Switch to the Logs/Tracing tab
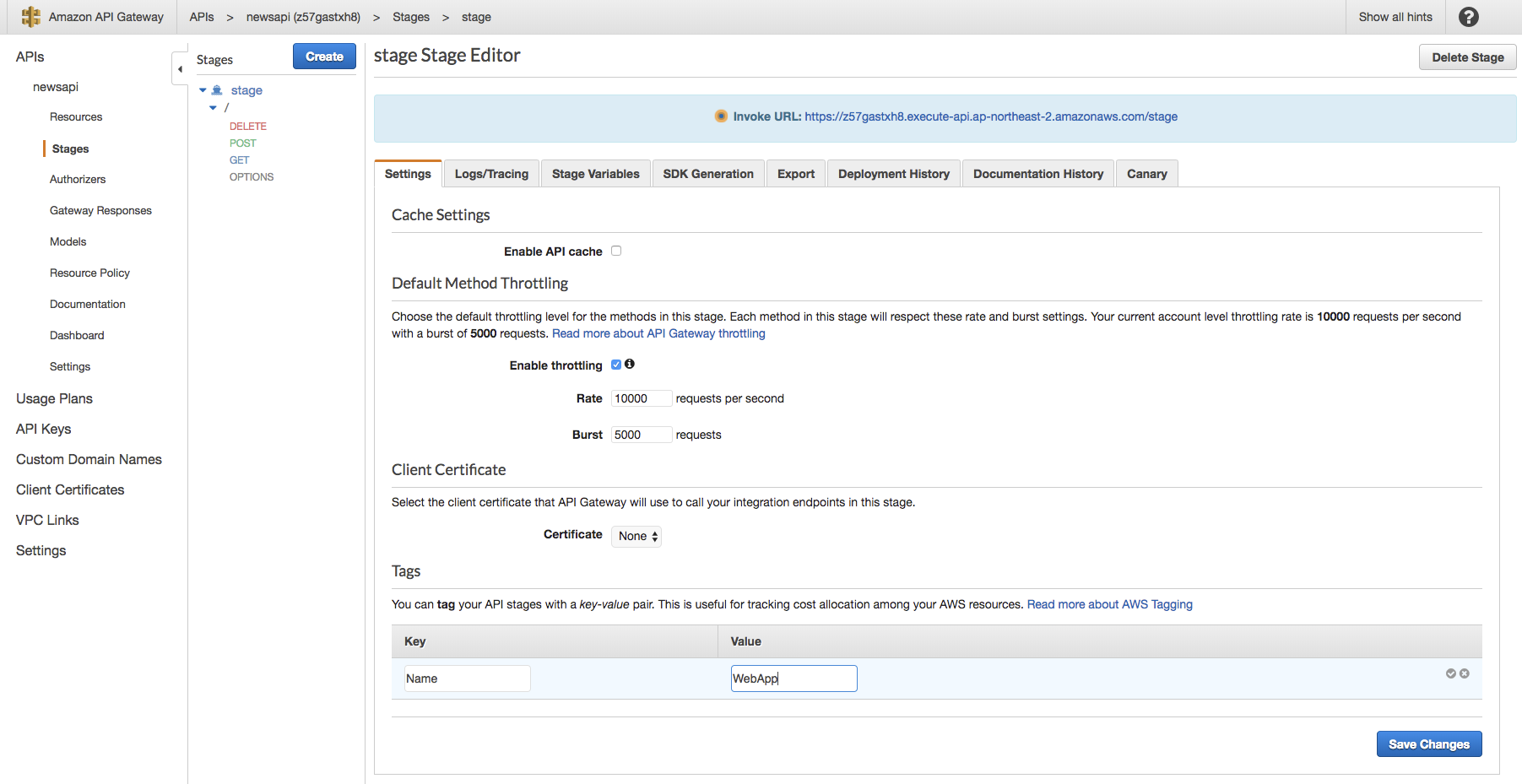The width and height of the screenshot is (1522, 784). tap(491, 174)
